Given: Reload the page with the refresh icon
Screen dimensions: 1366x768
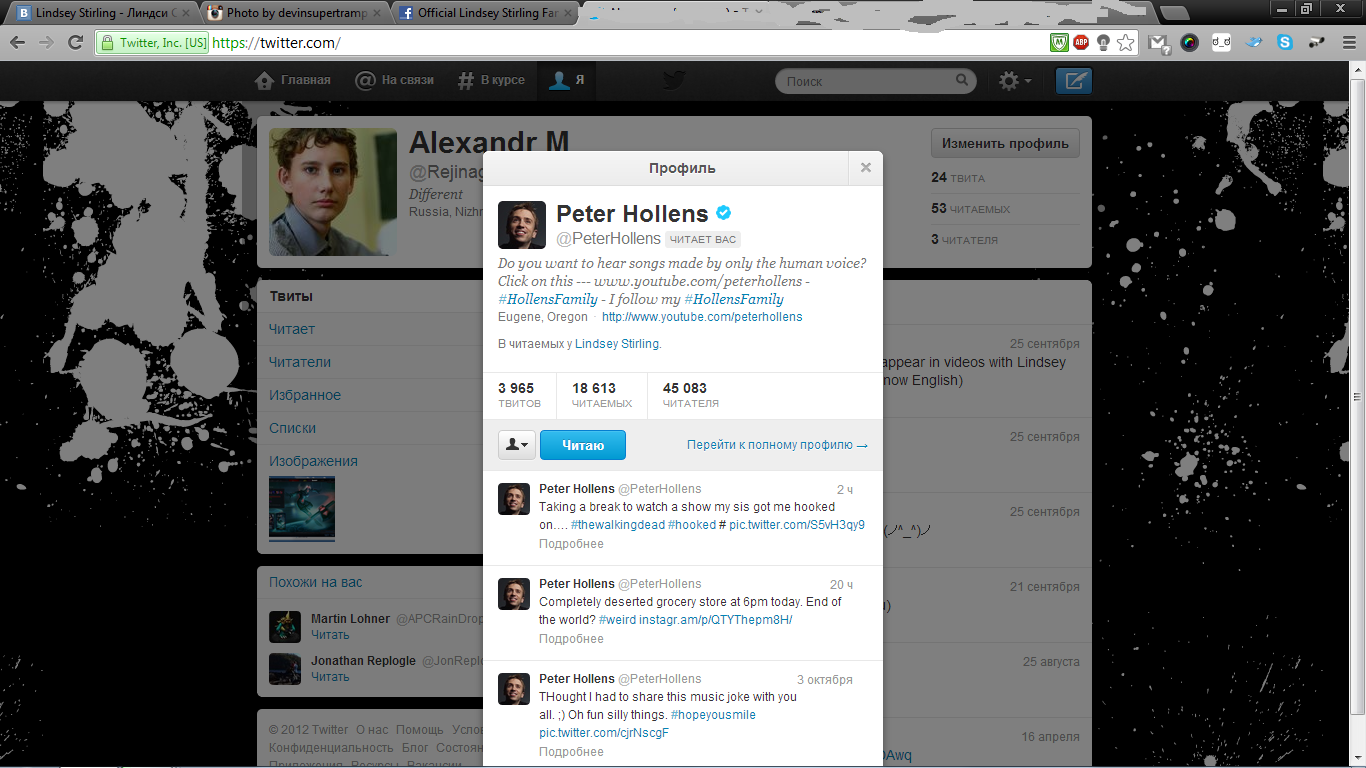Looking at the screenshot, I should tap(75, 43).
